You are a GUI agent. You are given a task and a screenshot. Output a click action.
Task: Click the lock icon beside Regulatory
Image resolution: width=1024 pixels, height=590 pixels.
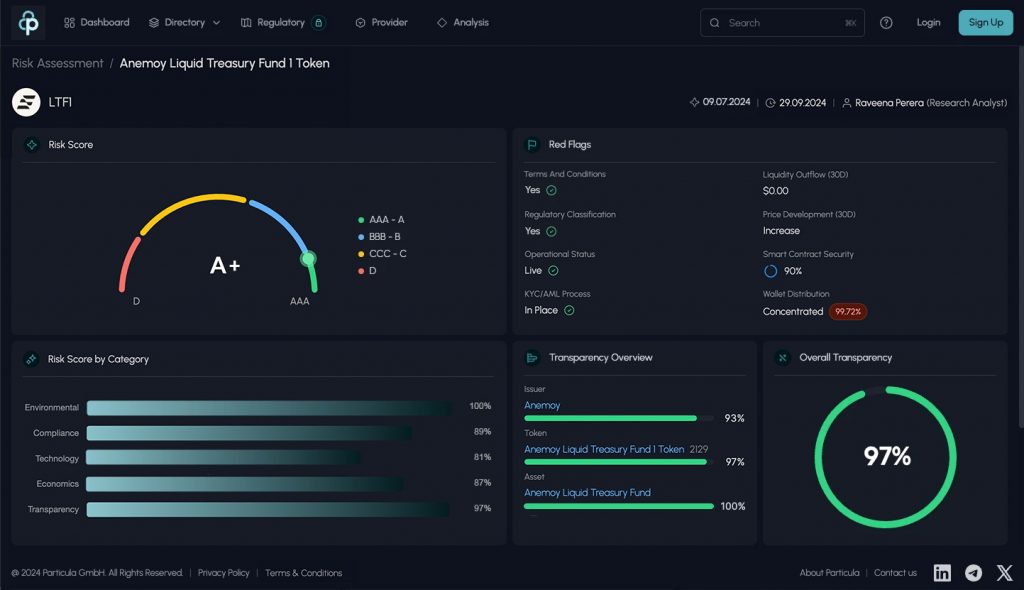pos(319,23)
